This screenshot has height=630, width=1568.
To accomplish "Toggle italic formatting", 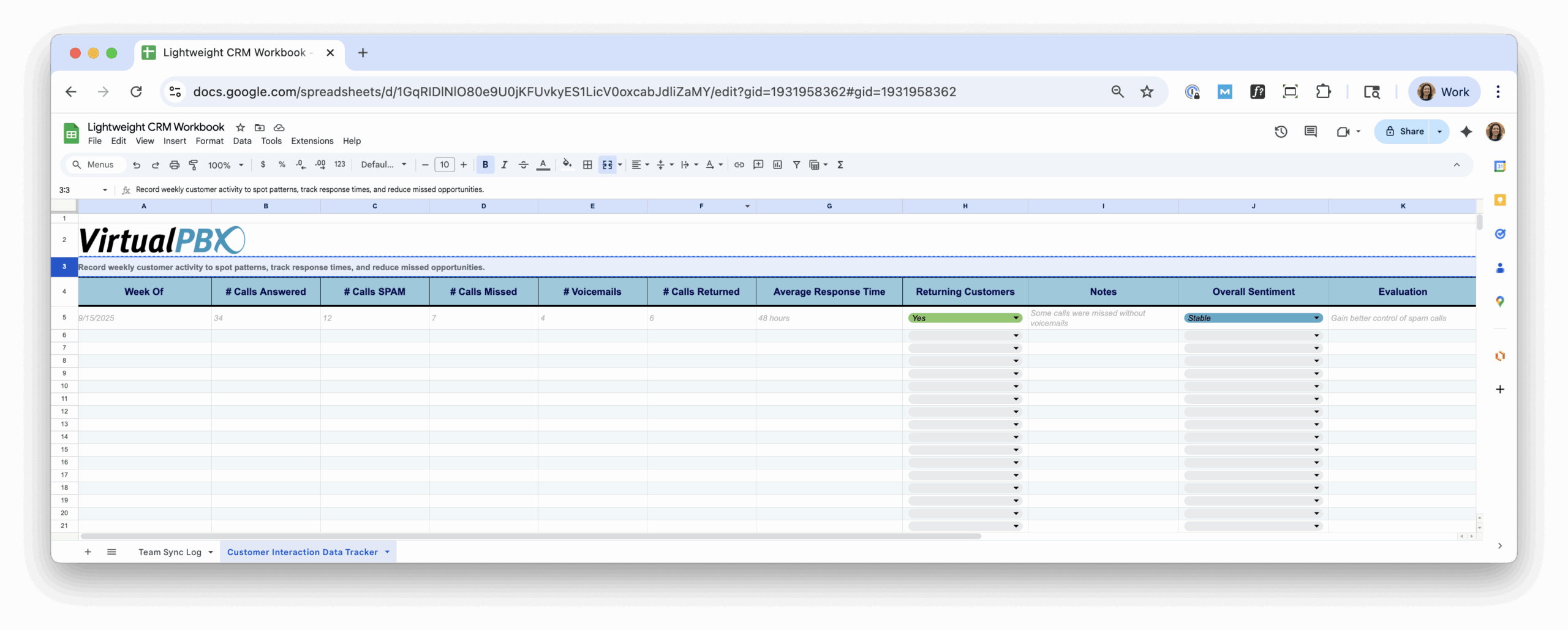I will (x=504, y=165).
